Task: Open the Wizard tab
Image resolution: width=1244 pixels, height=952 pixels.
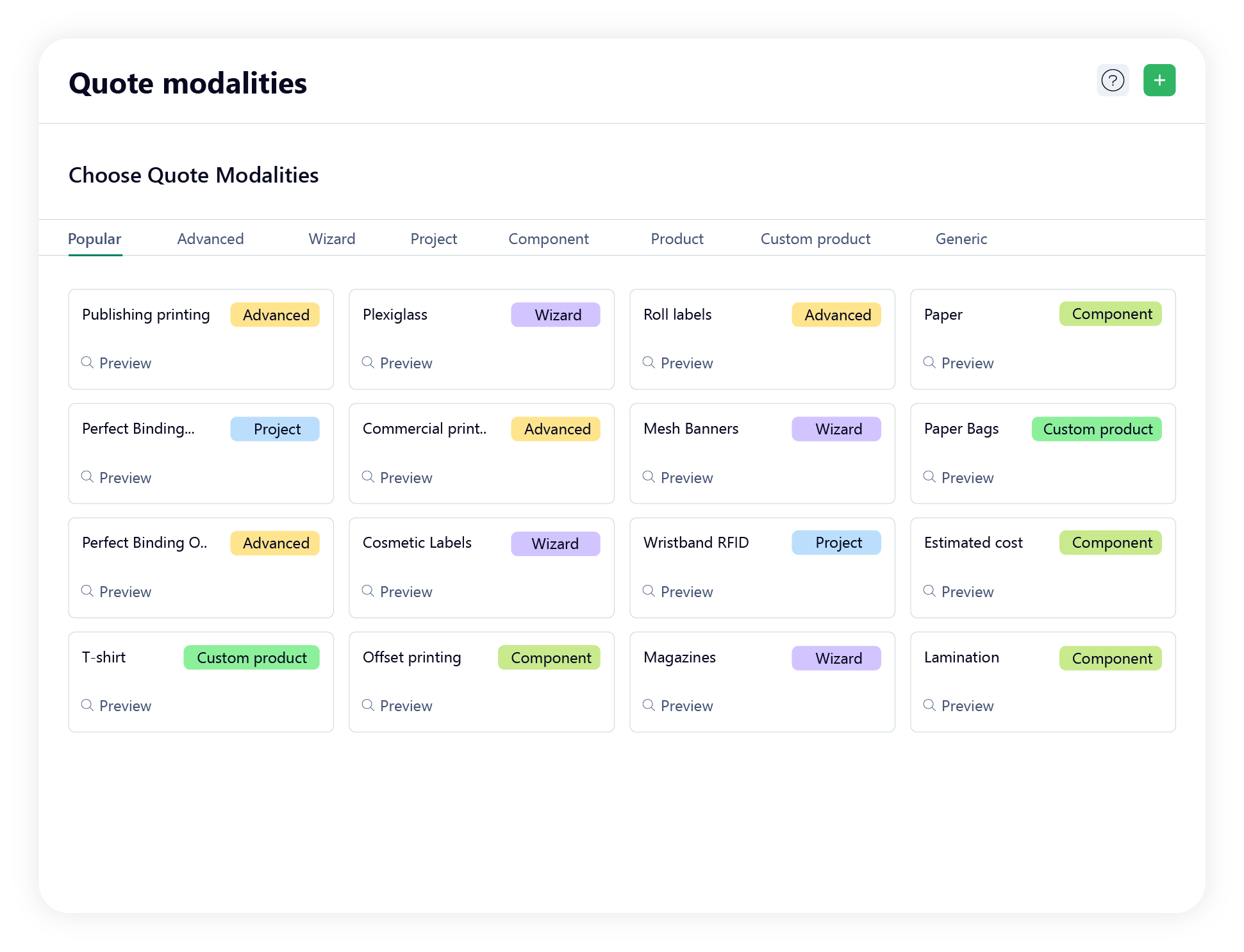Action: (332, 239)
